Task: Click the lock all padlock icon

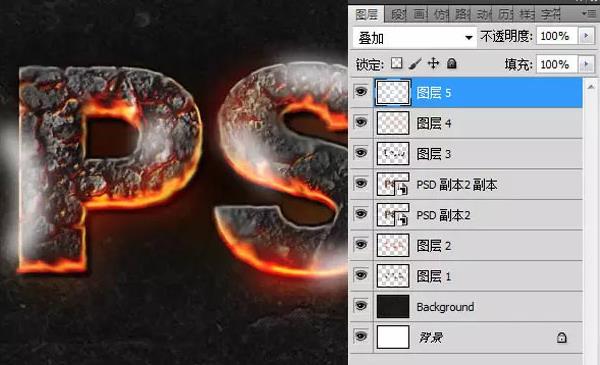Action: pos(452,63)
